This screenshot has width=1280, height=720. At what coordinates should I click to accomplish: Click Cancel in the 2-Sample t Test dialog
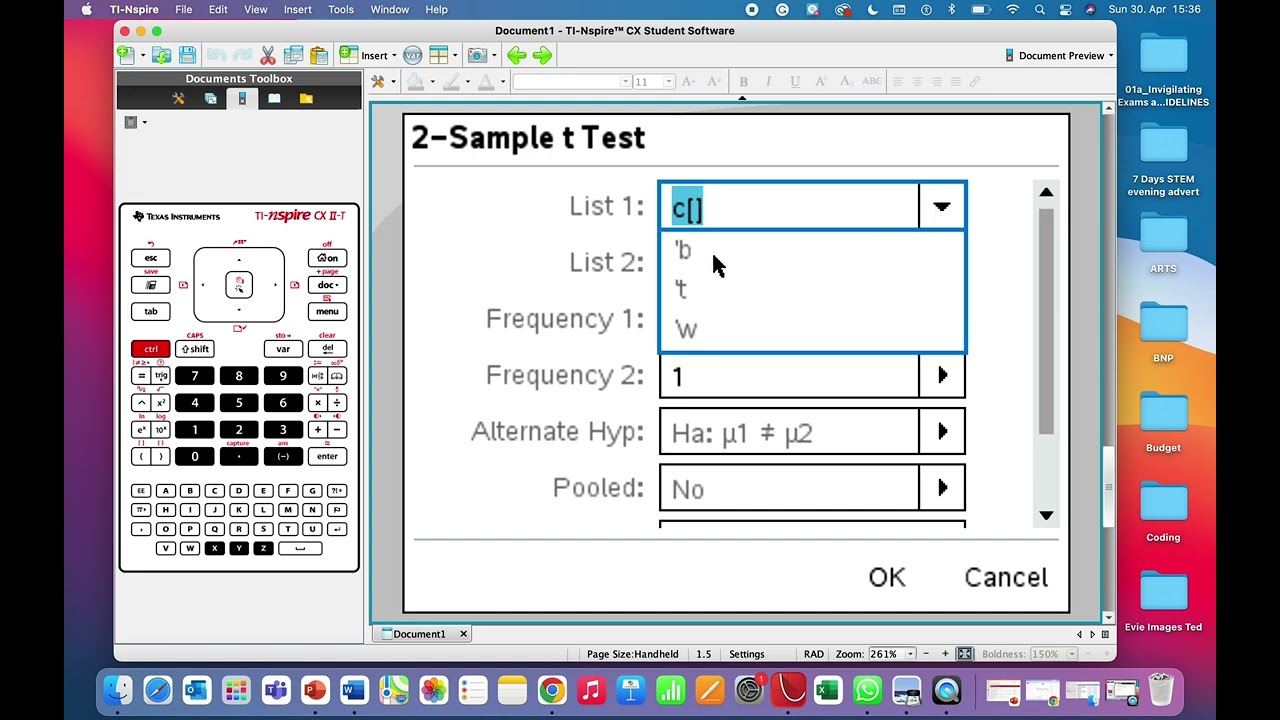tap(1006, 577)
